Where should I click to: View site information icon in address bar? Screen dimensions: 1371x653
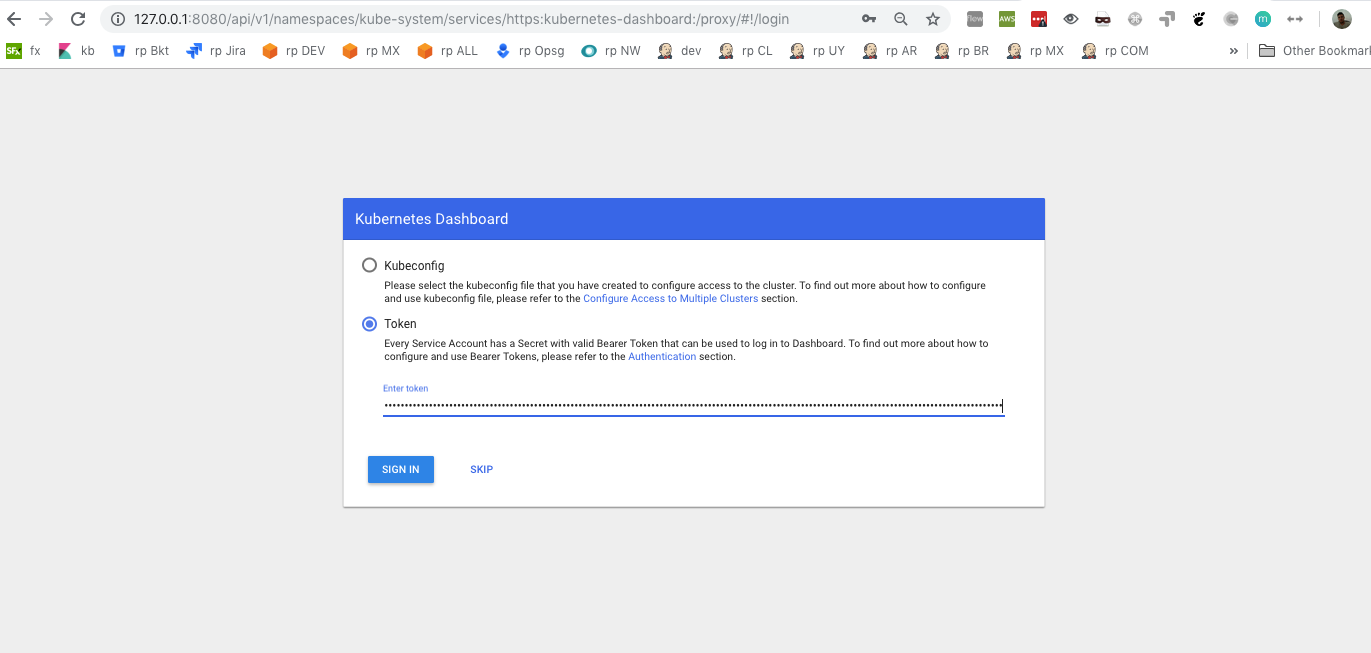118,19
